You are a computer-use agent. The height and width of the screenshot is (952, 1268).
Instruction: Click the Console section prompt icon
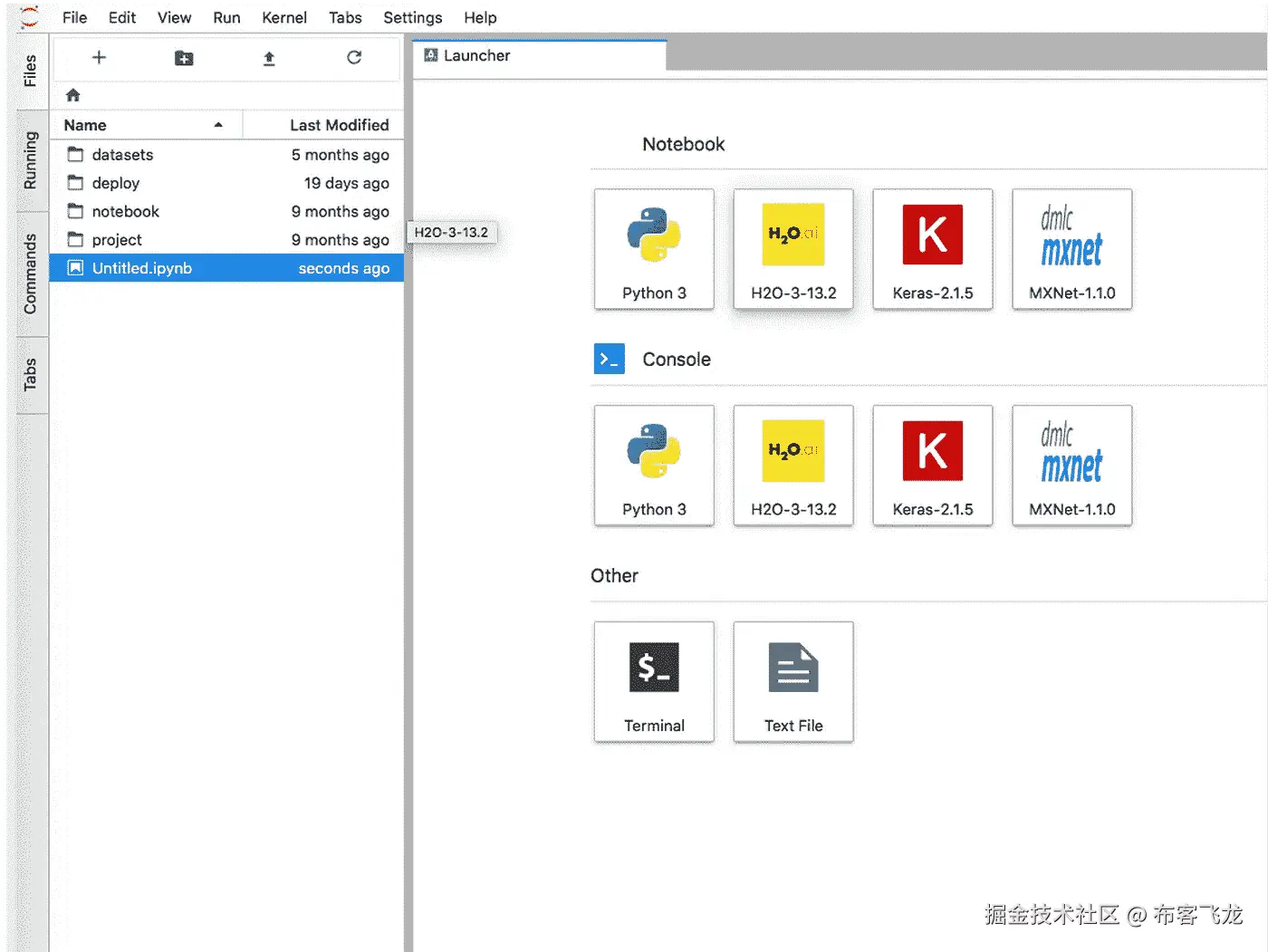point(610,359)
